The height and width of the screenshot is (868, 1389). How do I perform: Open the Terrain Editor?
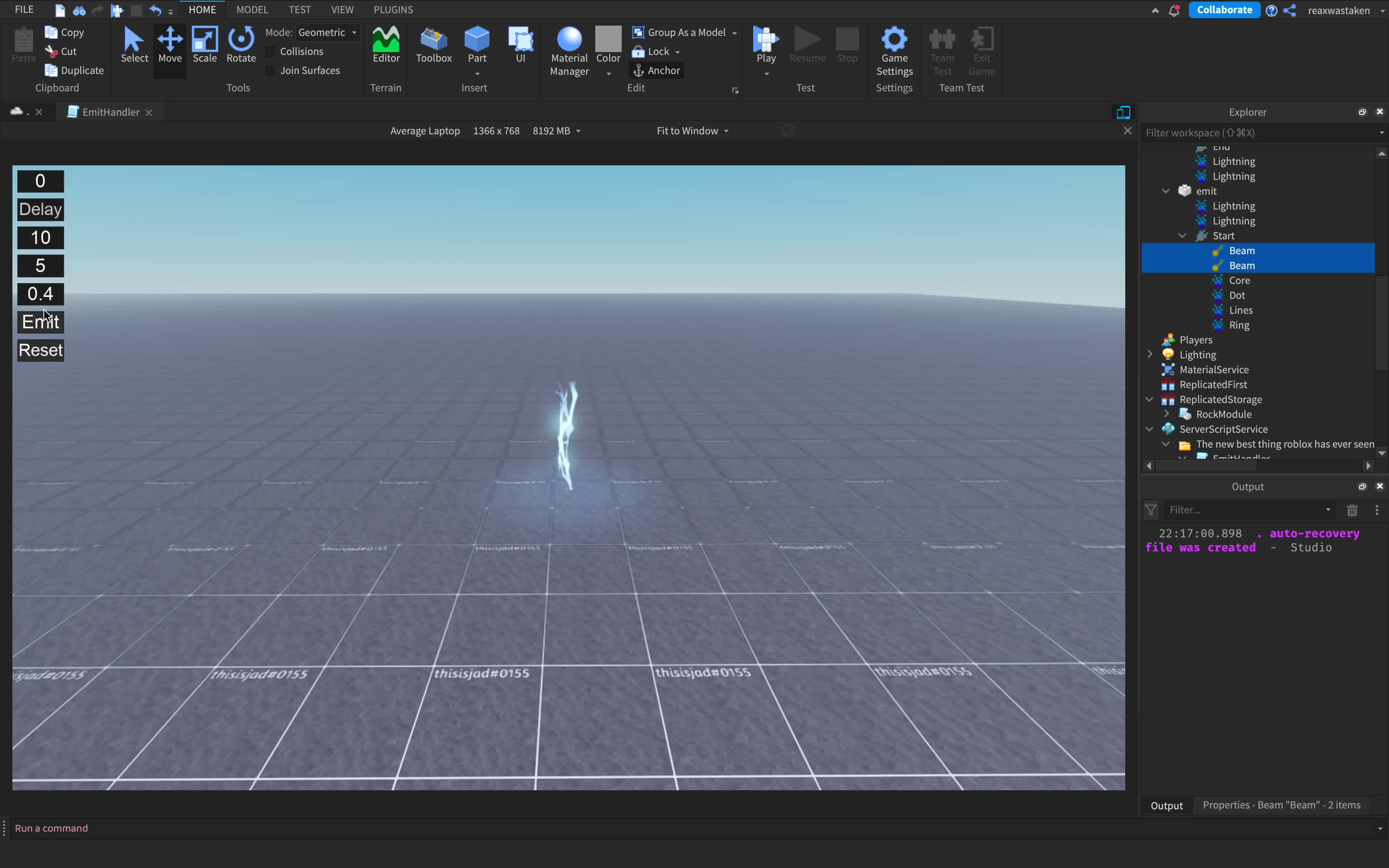coord(385,49)
